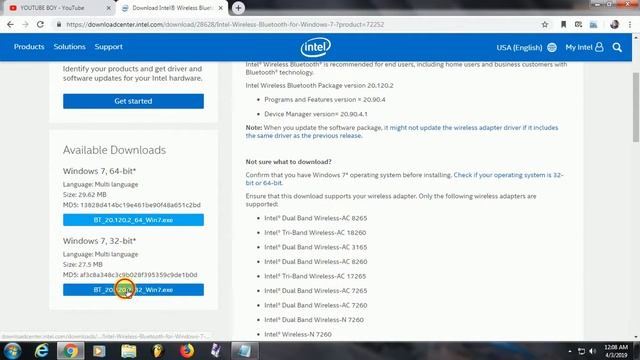Download BT_20.120.2_64_Win7.exe
Viewport: 640px width, 360px height.
133,220
